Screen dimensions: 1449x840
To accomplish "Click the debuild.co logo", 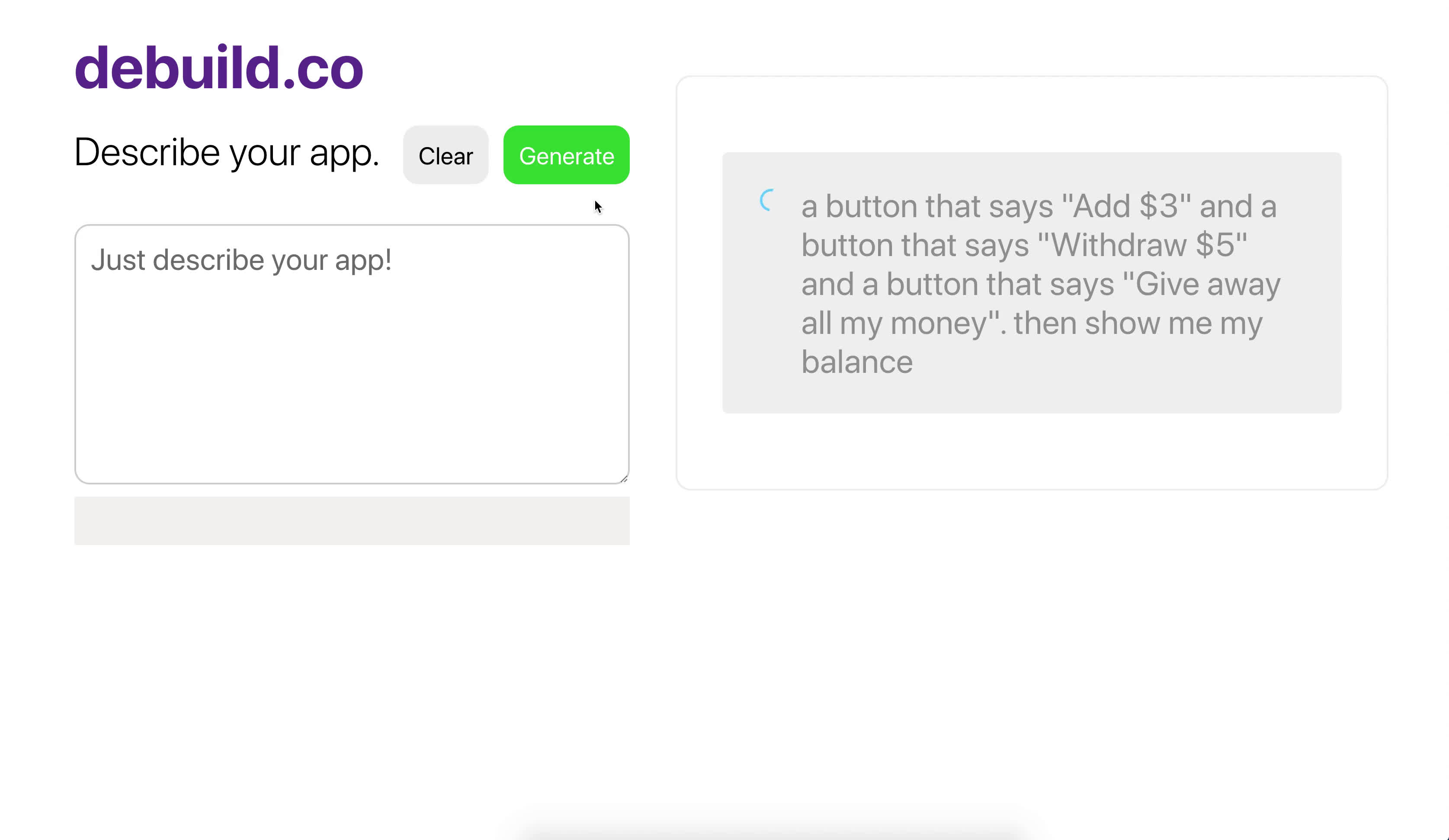I will click(218, 68).
